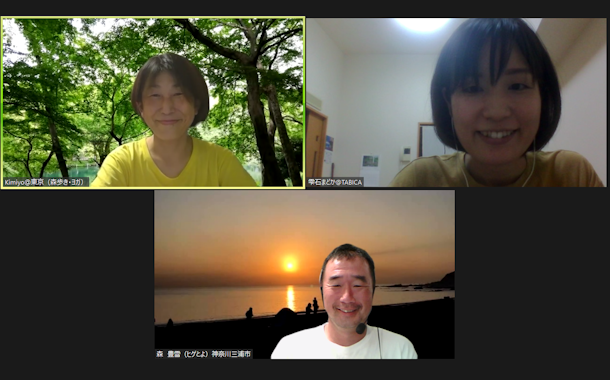
Task: Click the black bar above the video tiles
Action: coord(305,8)
